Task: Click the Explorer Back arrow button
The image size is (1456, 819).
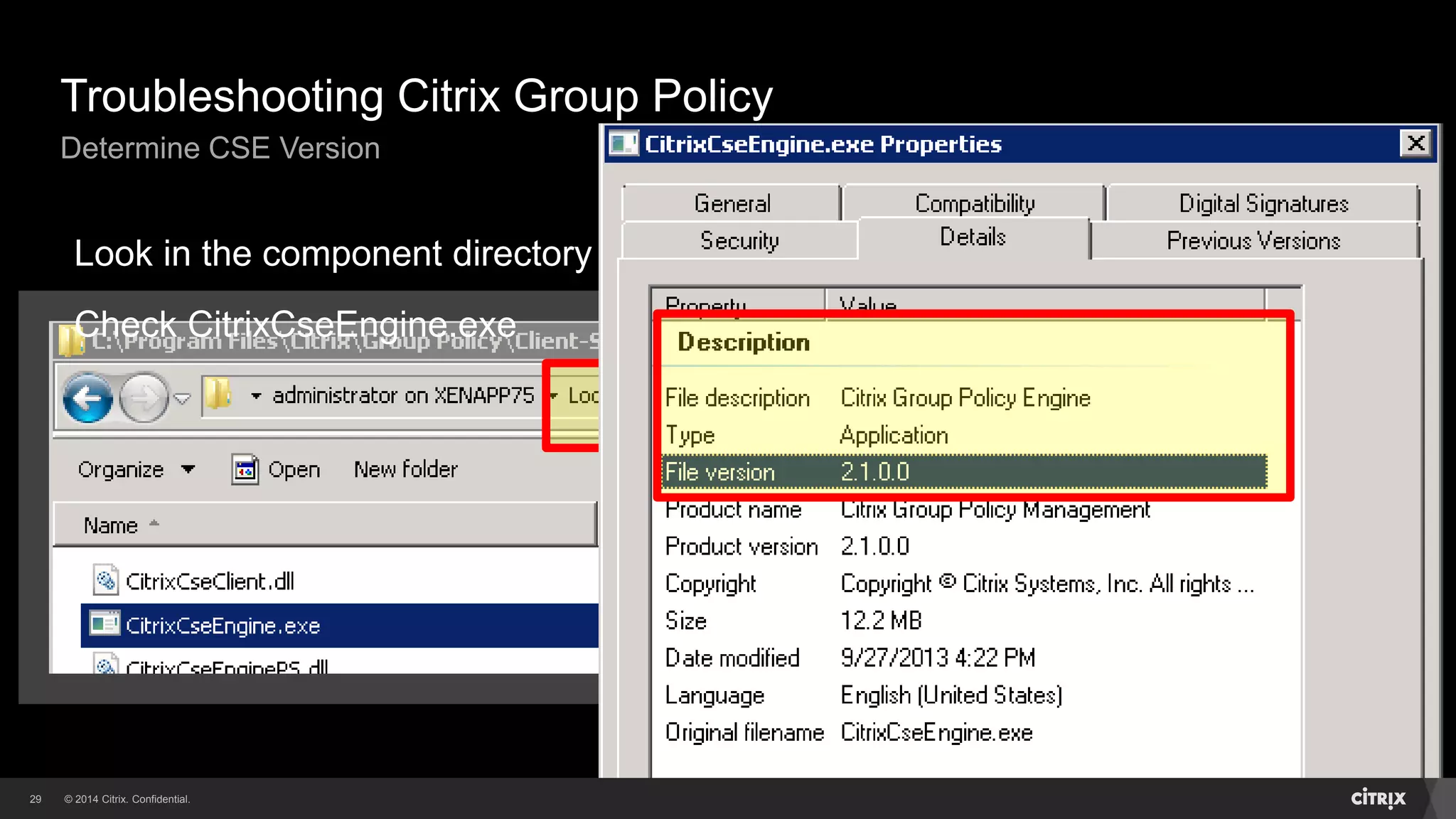Action: 87,397
